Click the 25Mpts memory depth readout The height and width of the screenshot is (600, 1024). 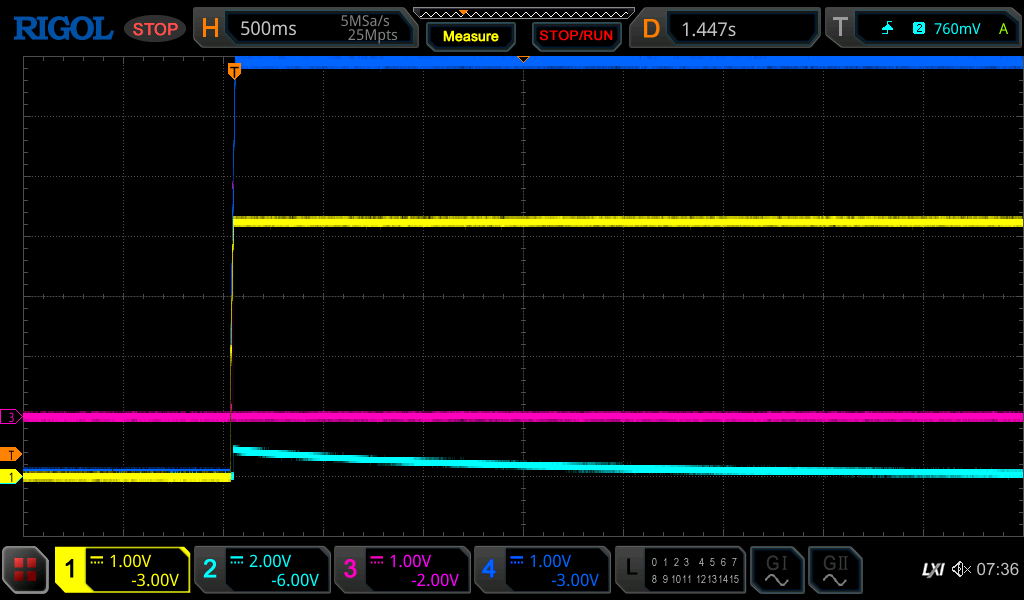(x=372, y=35)
